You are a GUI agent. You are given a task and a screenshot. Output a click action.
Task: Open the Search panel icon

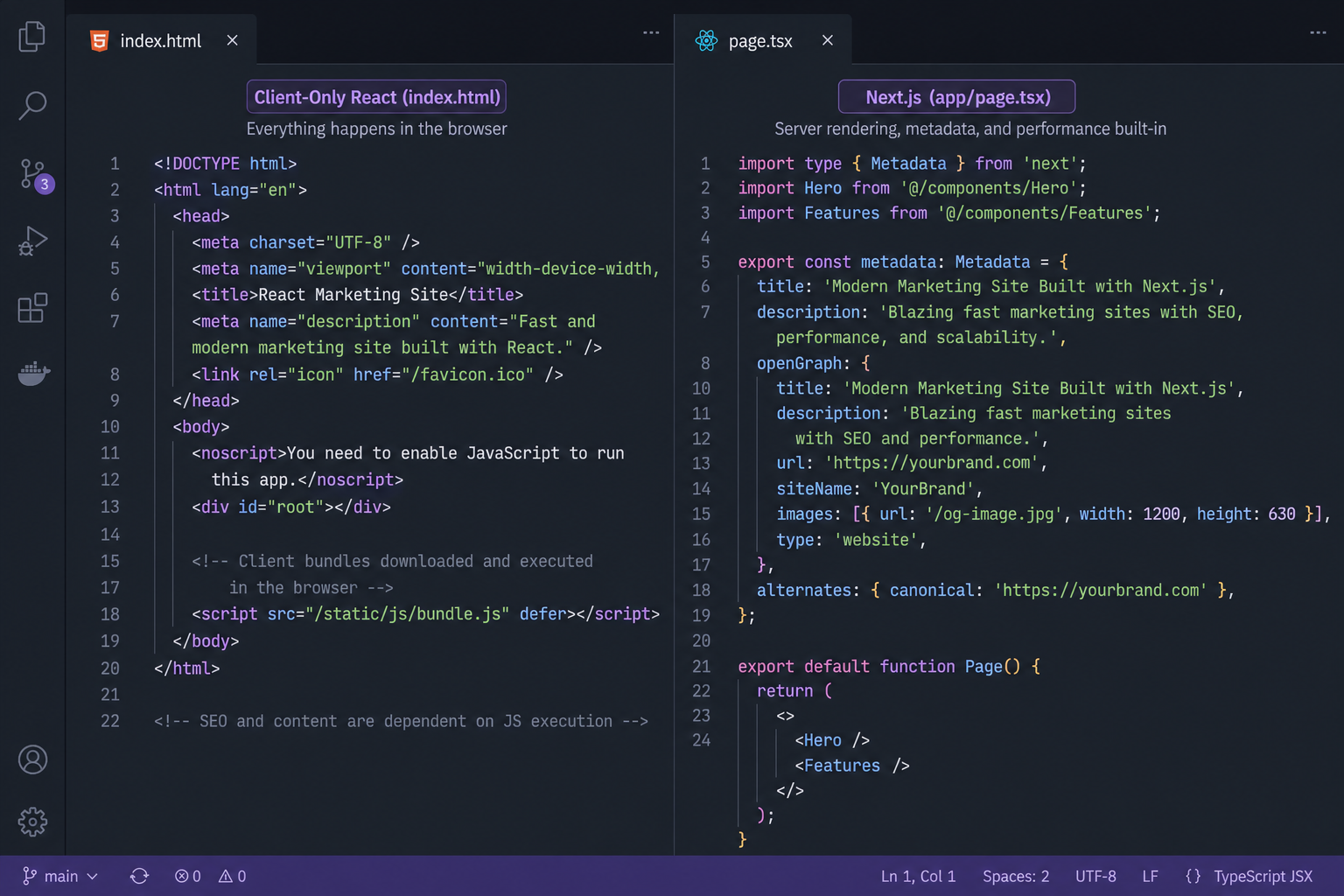[x=32, y=105]
